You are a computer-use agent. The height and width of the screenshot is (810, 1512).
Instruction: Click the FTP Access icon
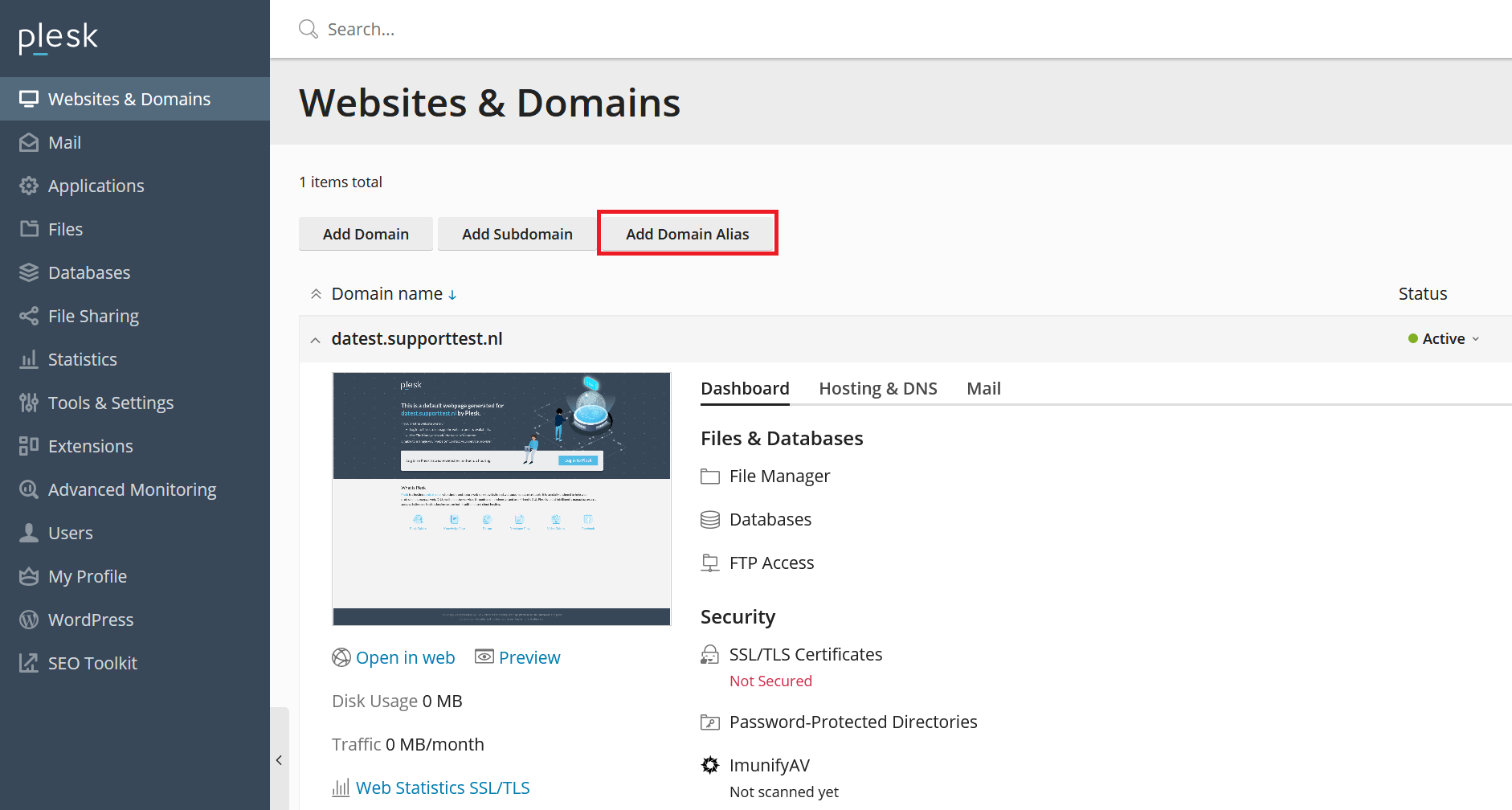pos(710,563)
